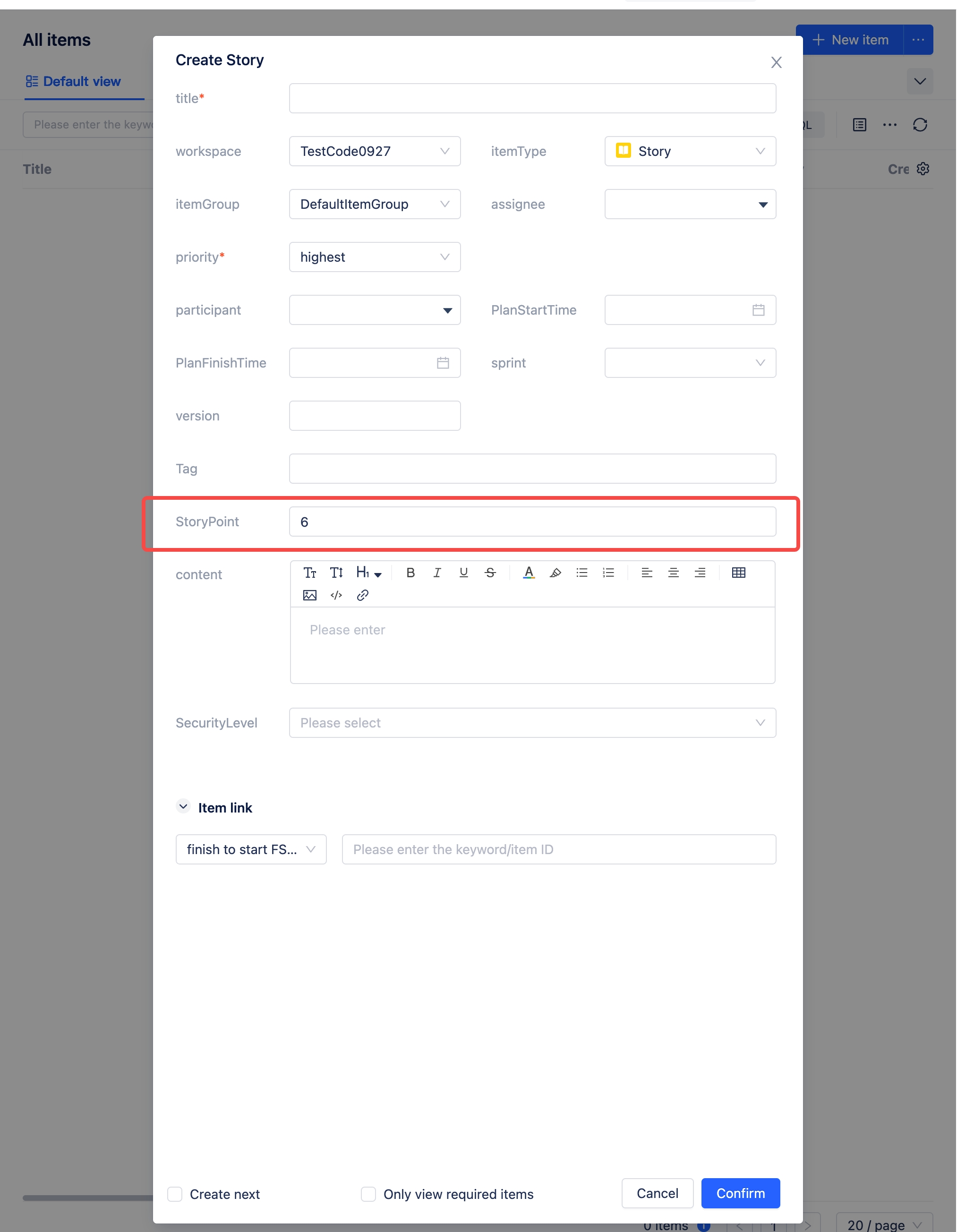Screen dimensions: 957x1232
Task: Collapse the Item link section
Action: [x=183, y=807]
